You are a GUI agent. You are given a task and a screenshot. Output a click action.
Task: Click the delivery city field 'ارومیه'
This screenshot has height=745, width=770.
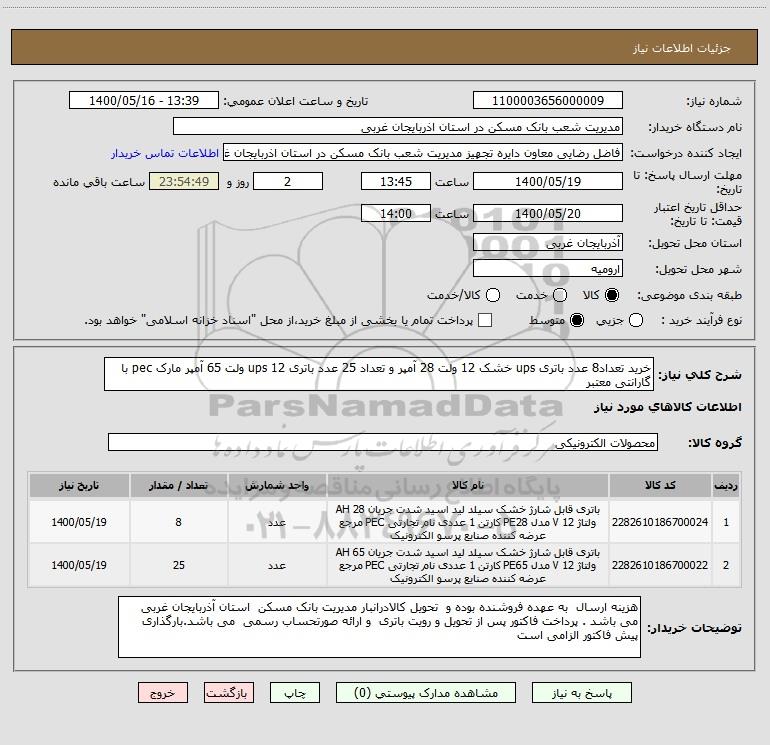pyautogui.click(x=548, y=269)
